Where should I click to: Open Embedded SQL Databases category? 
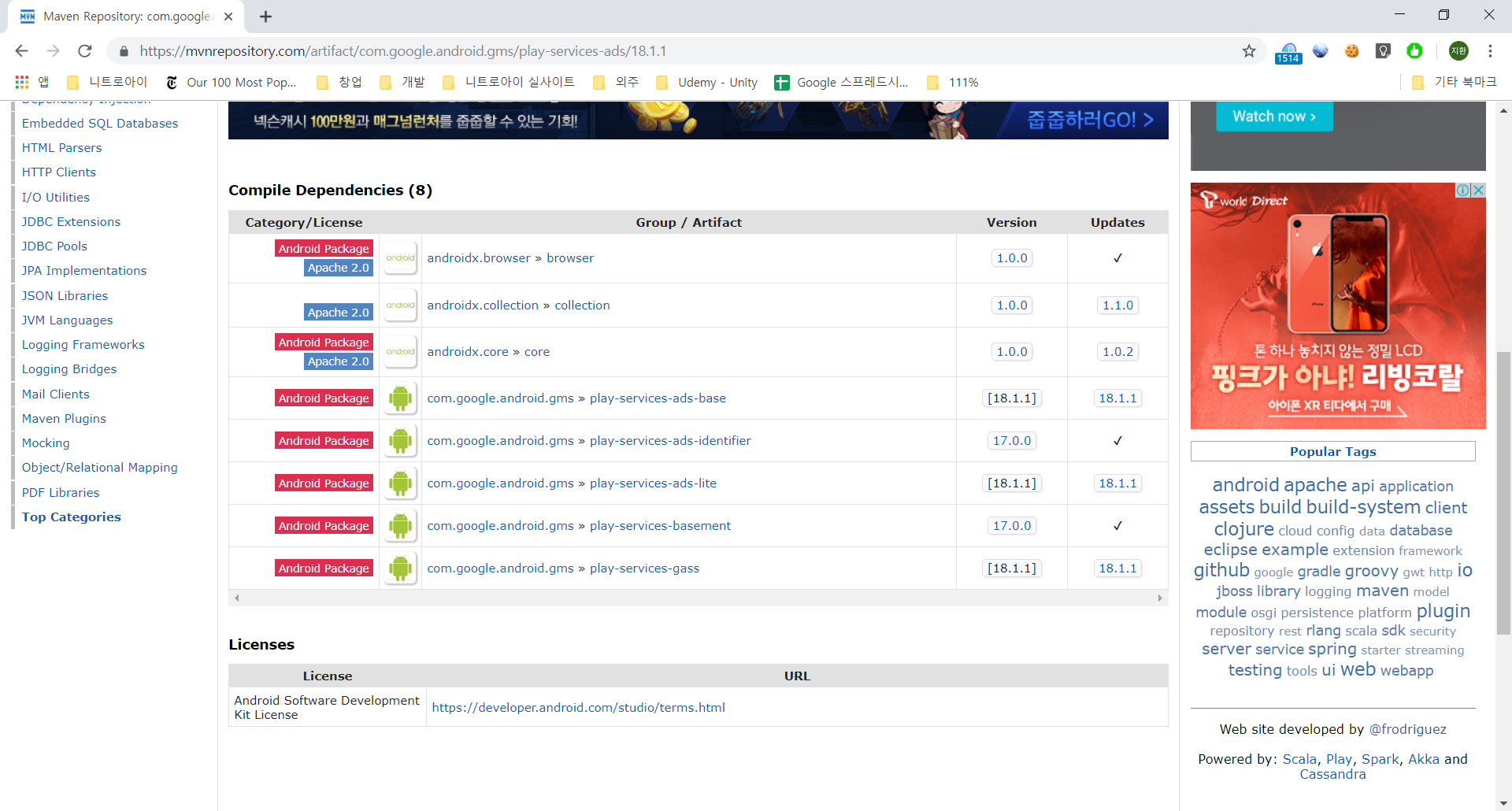[100, 124]
